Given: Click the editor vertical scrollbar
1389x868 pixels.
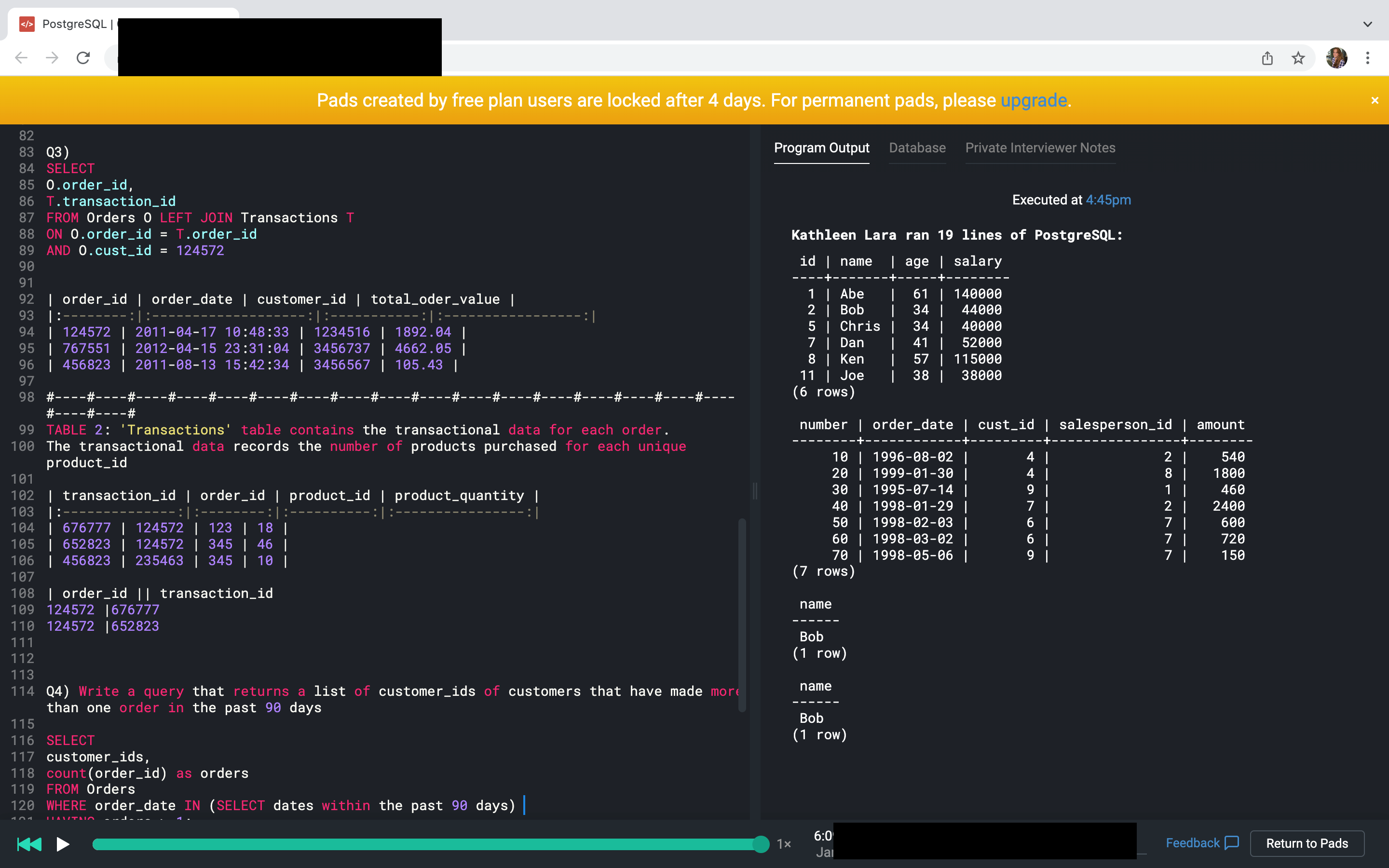Looking at the screenshot, I should (742, 614).
